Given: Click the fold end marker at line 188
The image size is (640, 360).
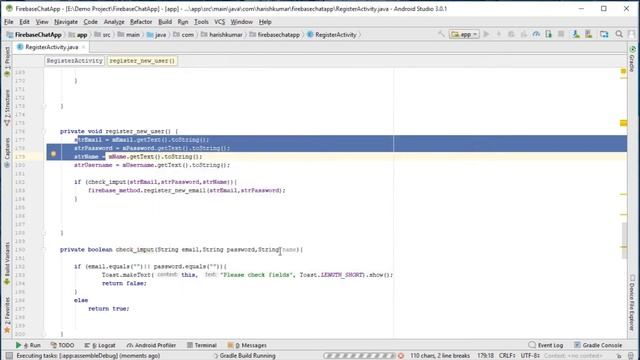Looking at the screenshot, I should (44, 233).
